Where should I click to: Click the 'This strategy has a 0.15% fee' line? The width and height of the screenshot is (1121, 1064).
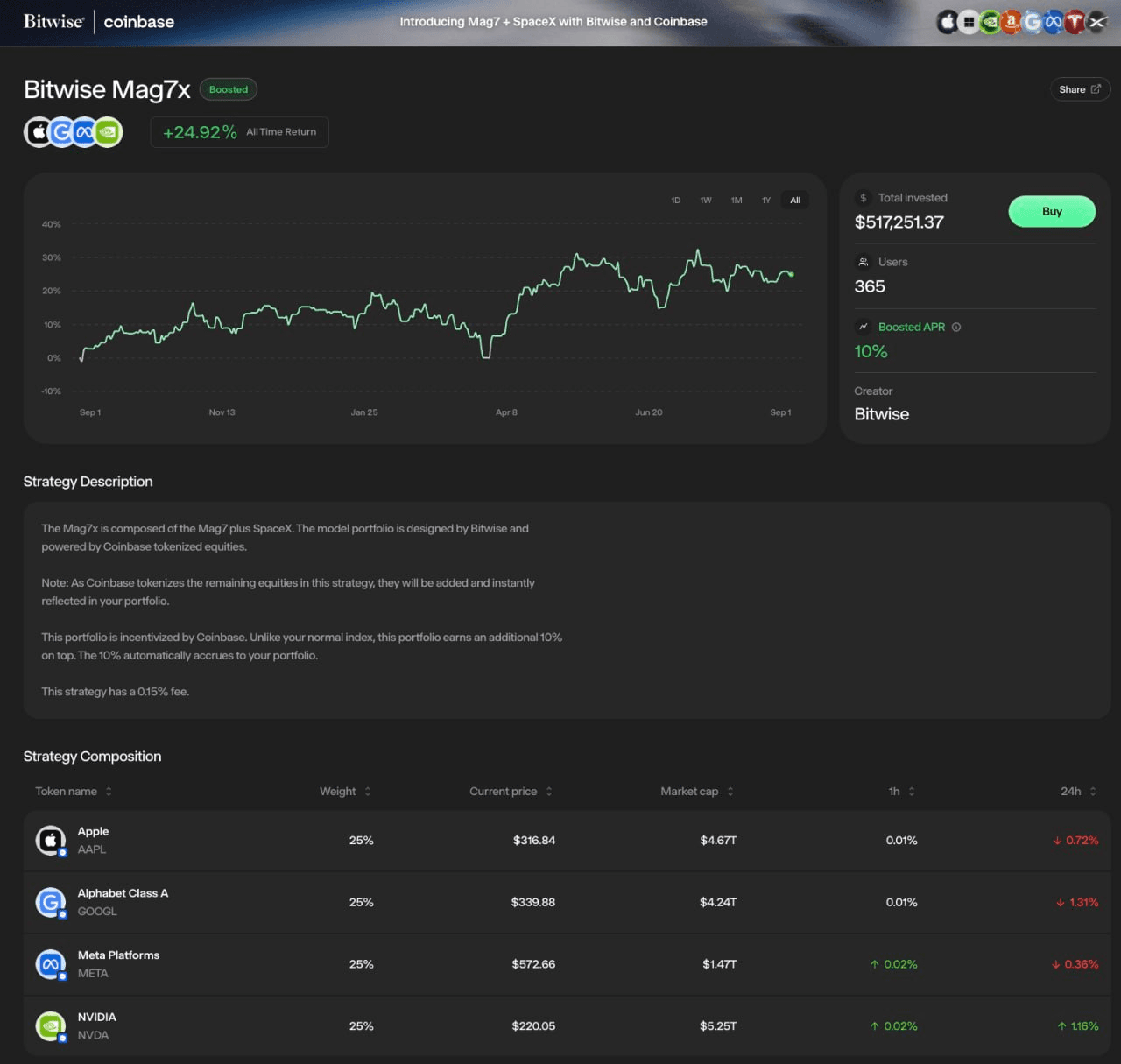pos(116,692)
